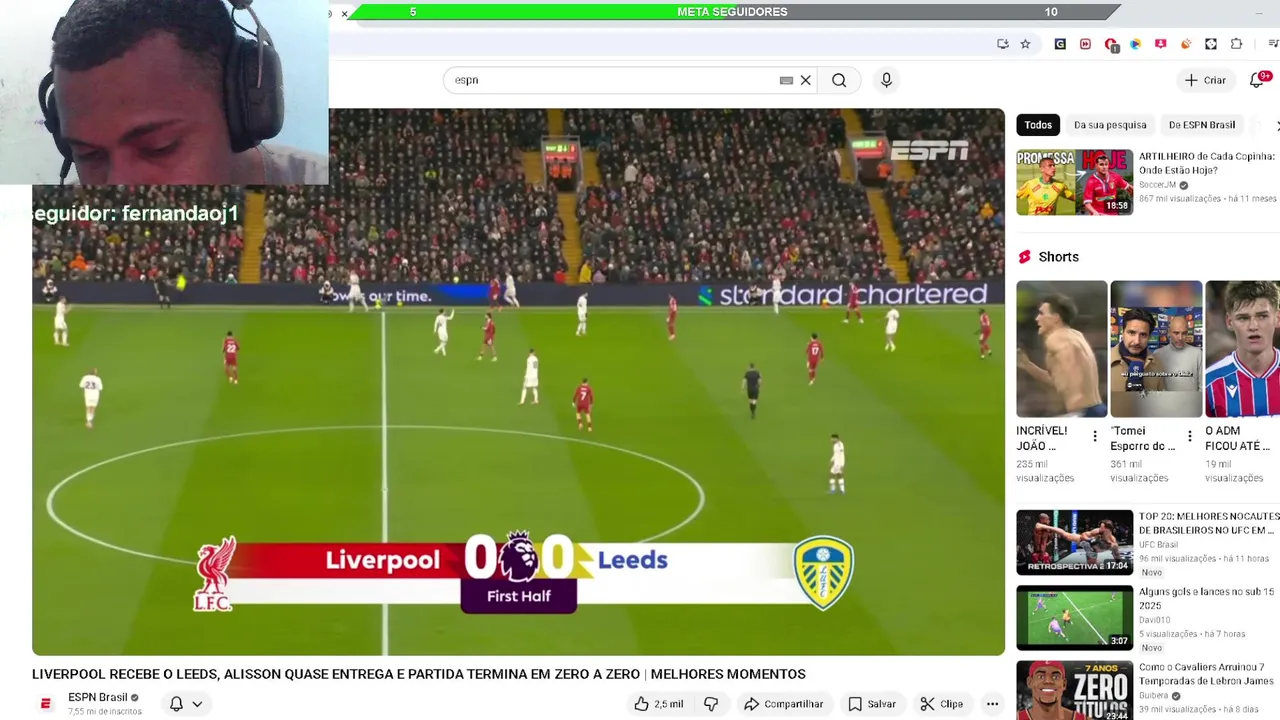The width and height of the screenshot is (1280, 720).
Task: Open the notifications bell showing 9+
Action: (1257, 80)
